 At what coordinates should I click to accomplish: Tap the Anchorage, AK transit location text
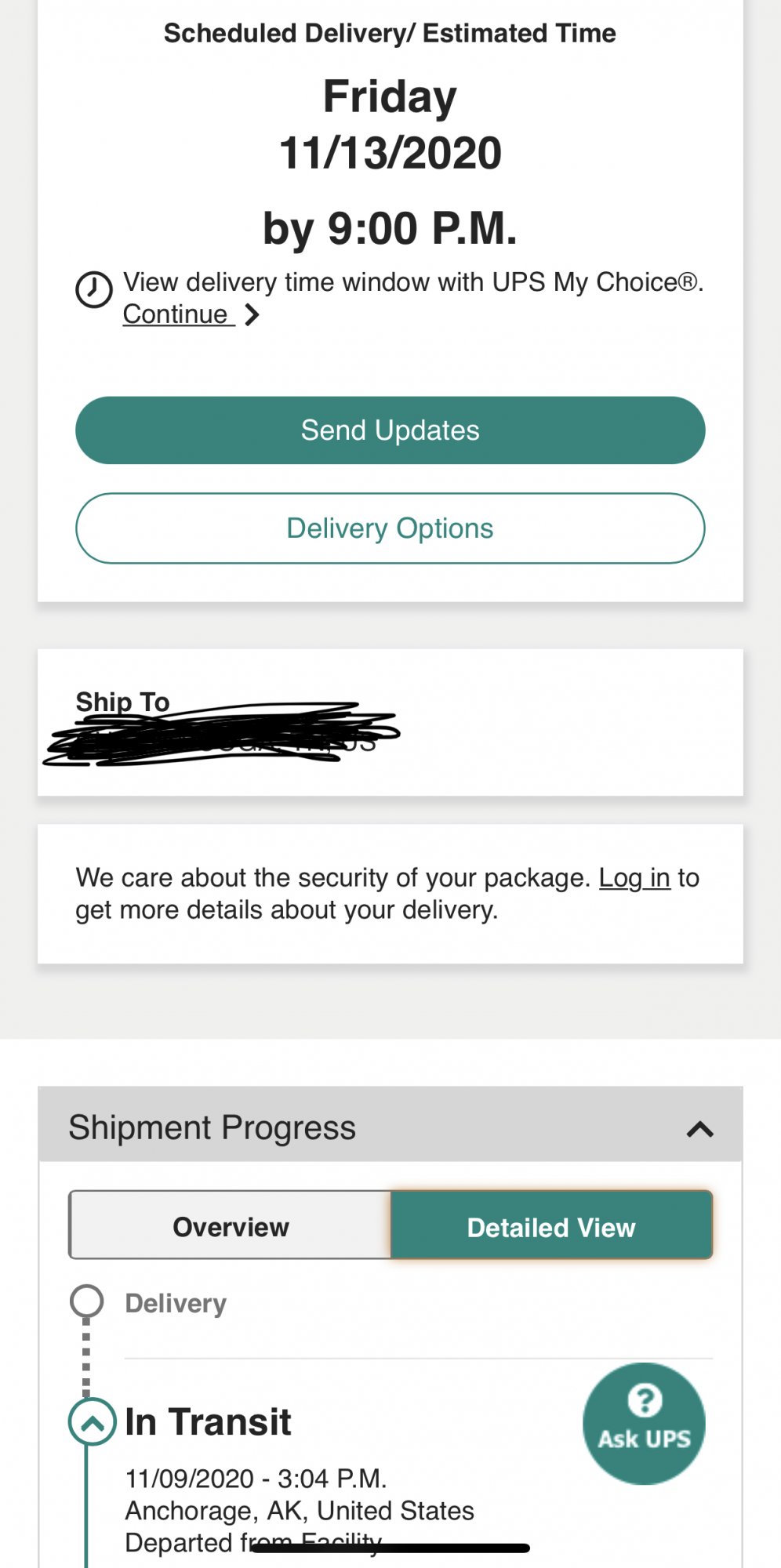click(x=300, y=1511)
